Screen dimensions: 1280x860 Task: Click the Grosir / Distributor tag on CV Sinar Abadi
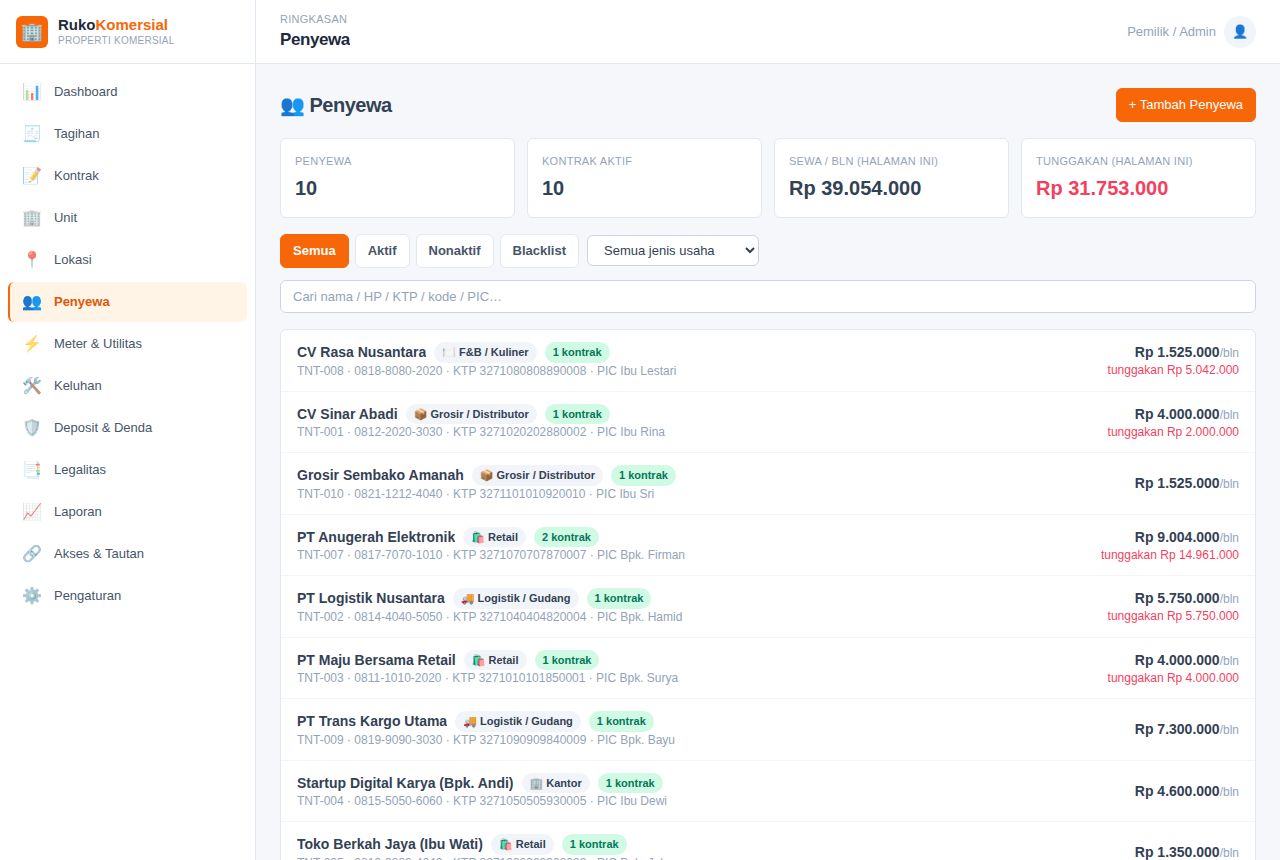tap(471, 414)
